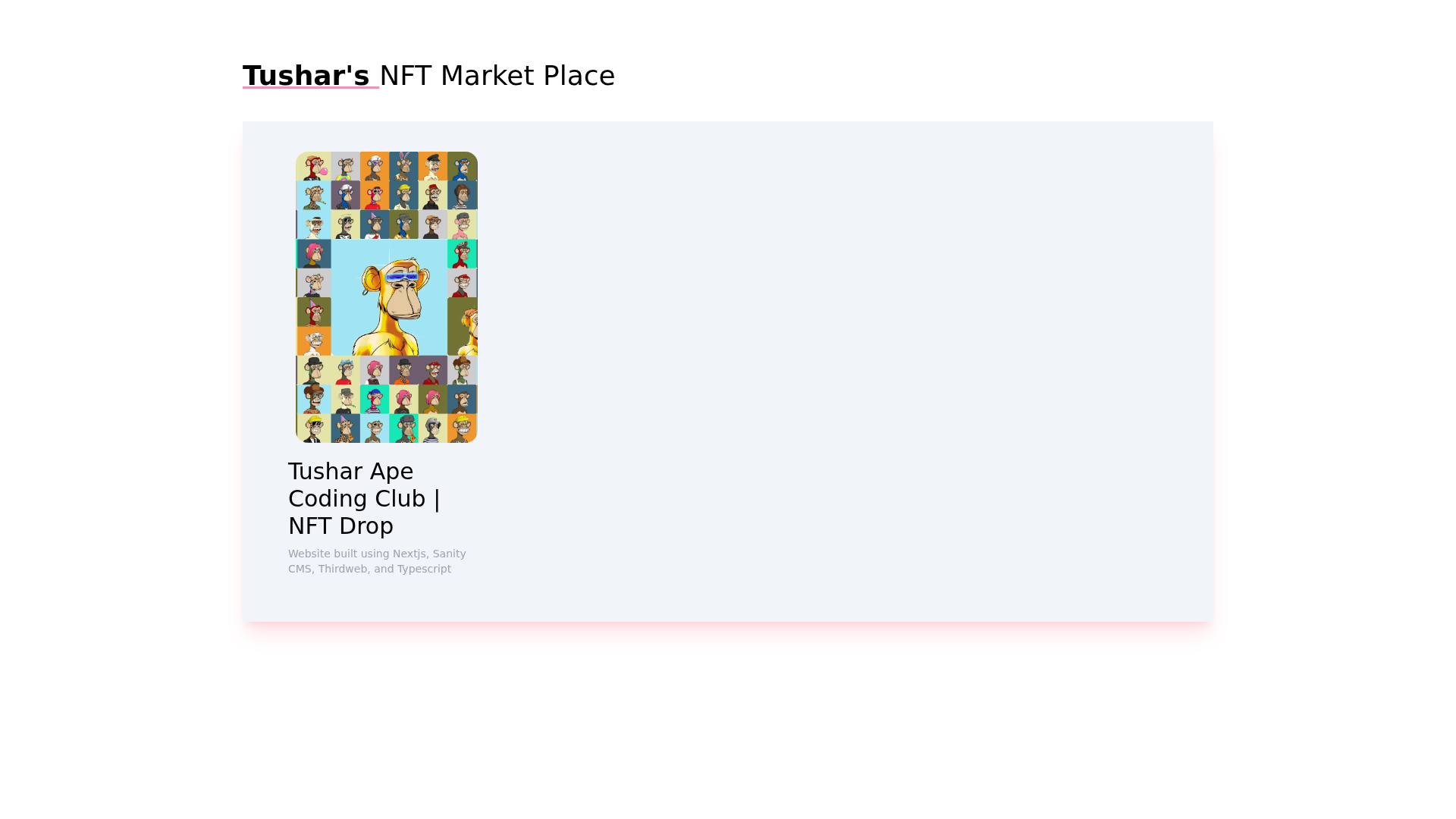Click the Tushar's NFT Market Place heading
The width and height of the screenshot is (1456, 819).
428,76
